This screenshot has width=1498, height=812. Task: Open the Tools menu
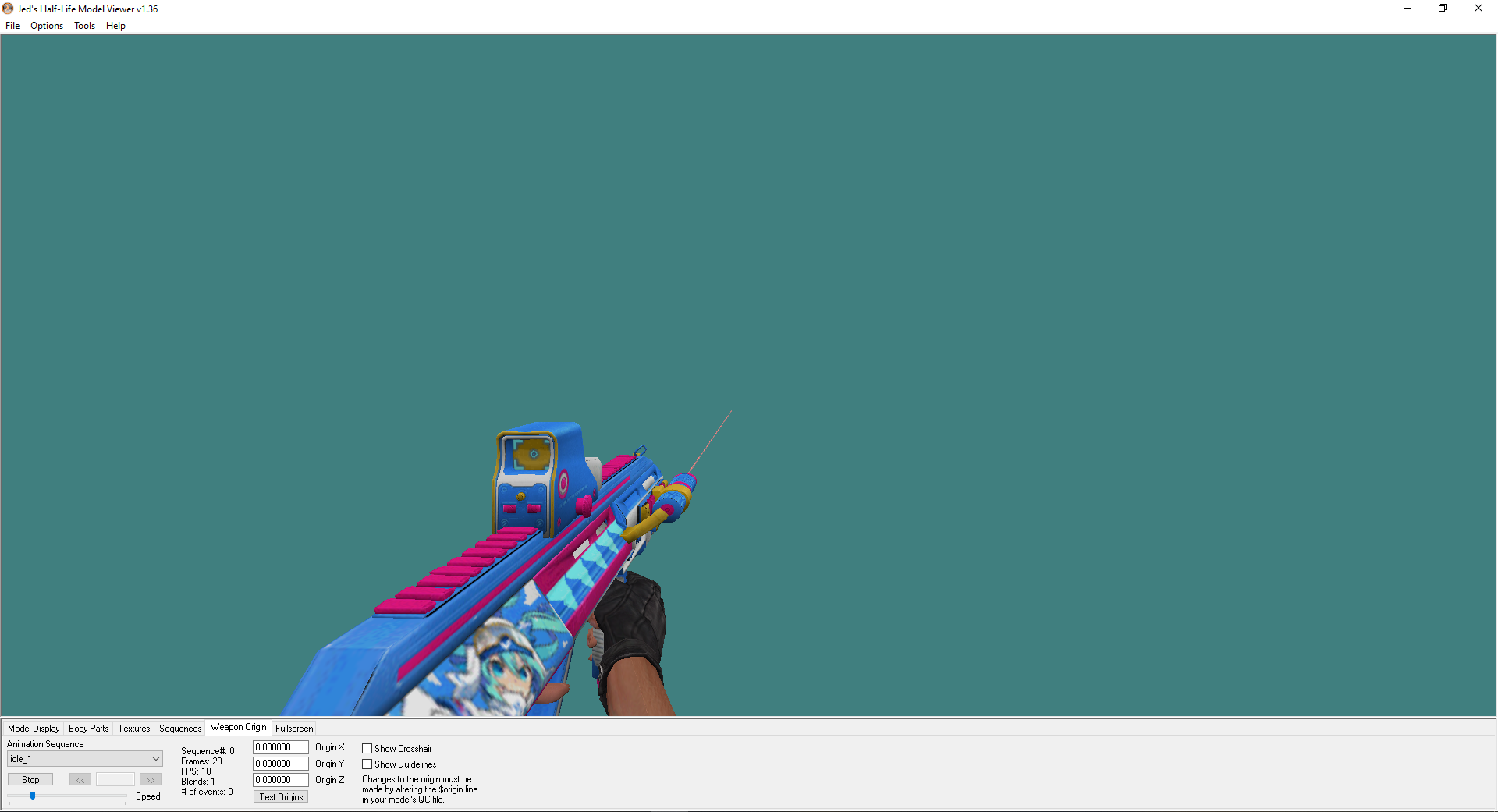84,26
